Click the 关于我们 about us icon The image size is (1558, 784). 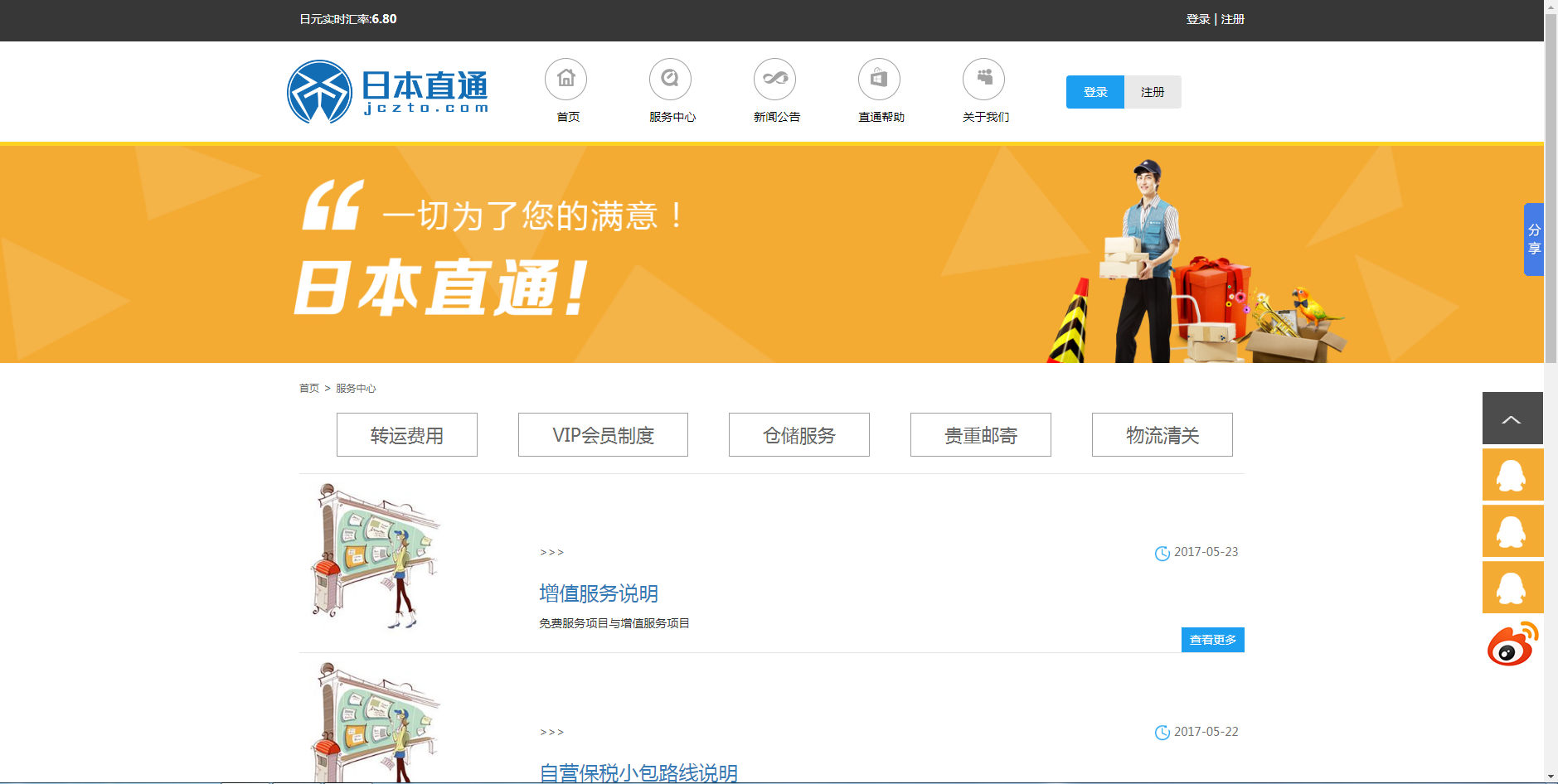[x=983, y=80]
